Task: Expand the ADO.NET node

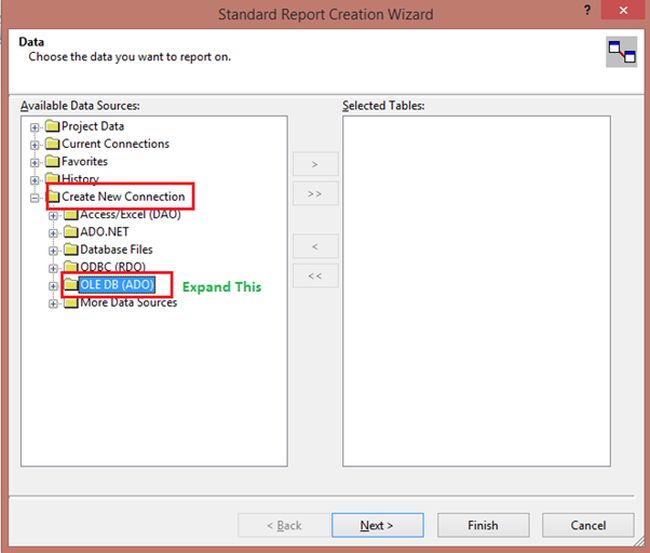Action: [53, 233]
